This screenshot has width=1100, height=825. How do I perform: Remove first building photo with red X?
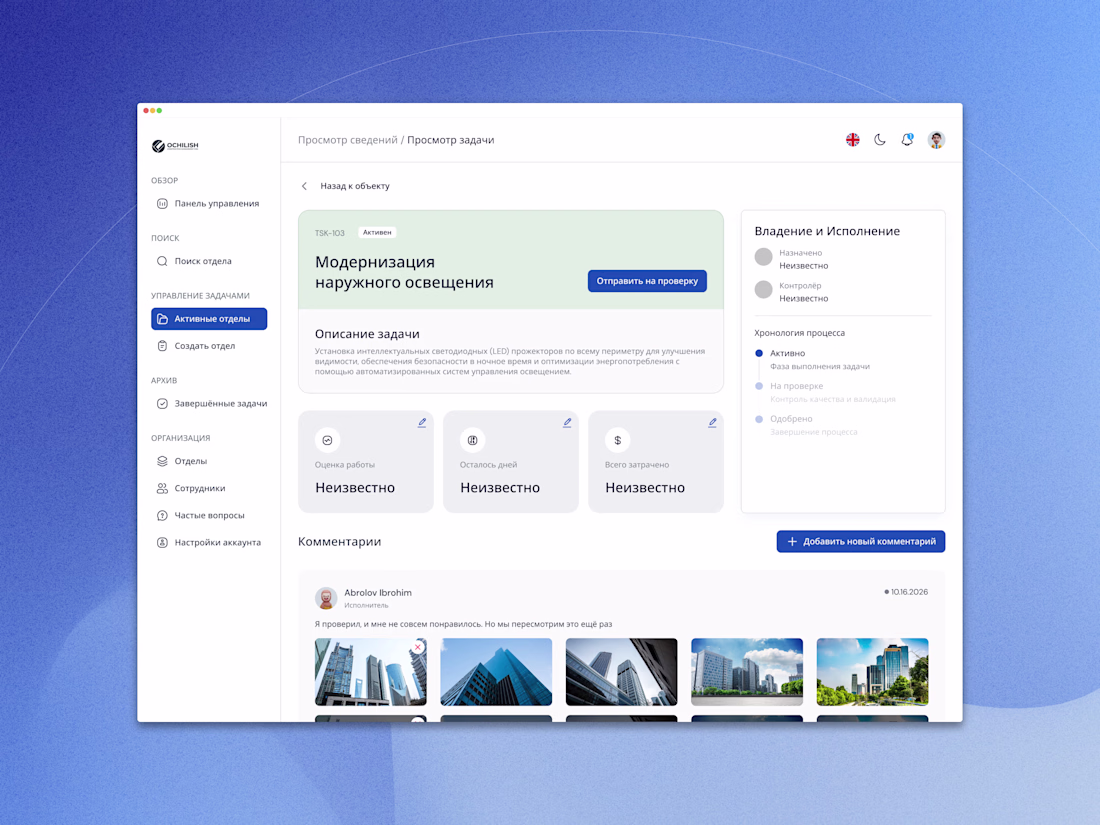418,647
